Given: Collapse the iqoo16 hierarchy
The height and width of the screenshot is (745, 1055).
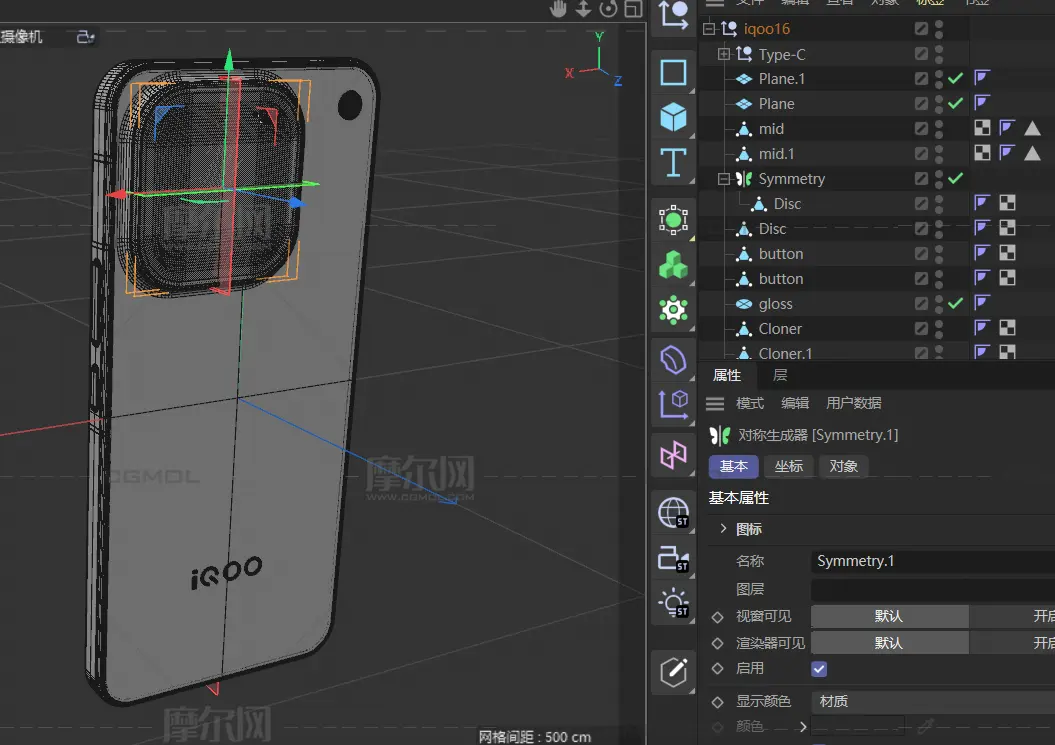Looking at the screenshot, I should (x=708, y=28).
